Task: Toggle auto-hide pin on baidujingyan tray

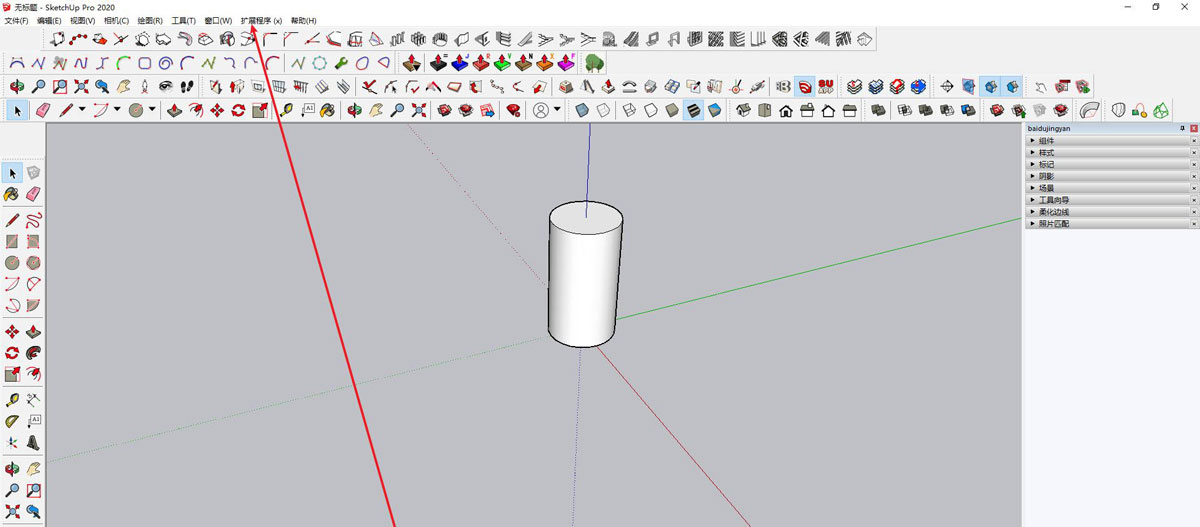Action: click(1182, 128)
